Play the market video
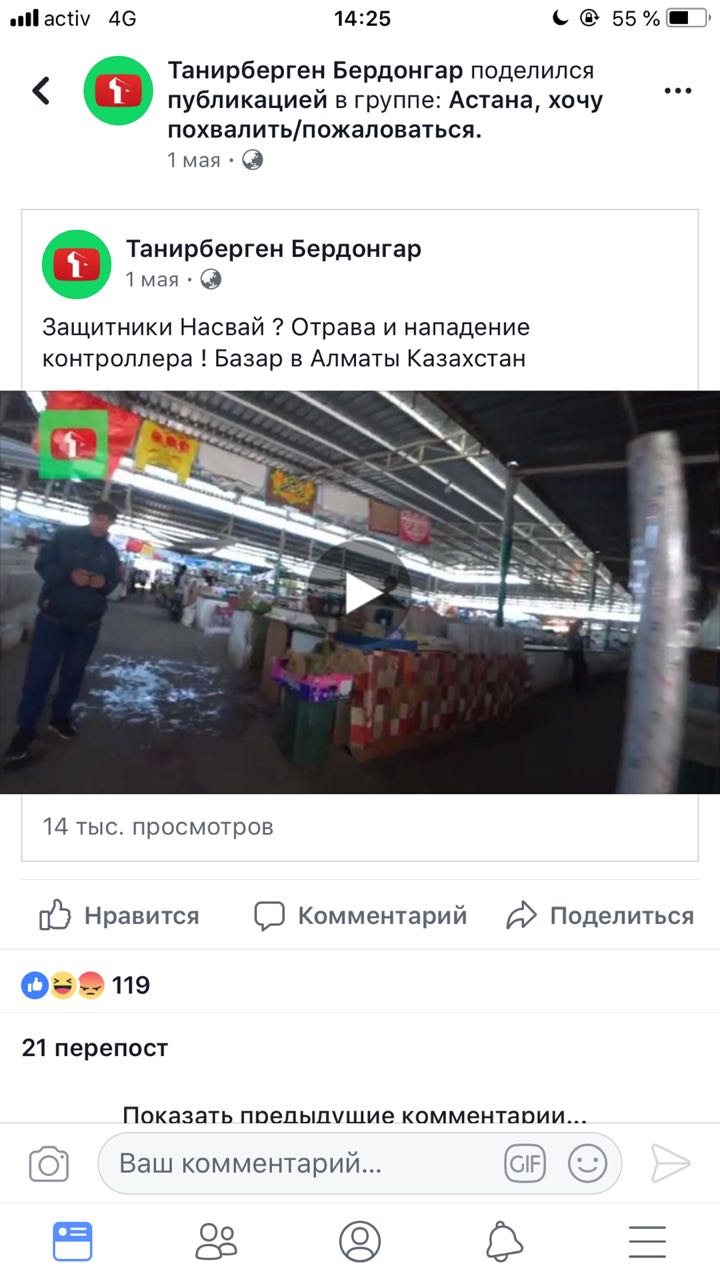The width and height of the screenshot is (720, 1280). click(x=358, y=593)
